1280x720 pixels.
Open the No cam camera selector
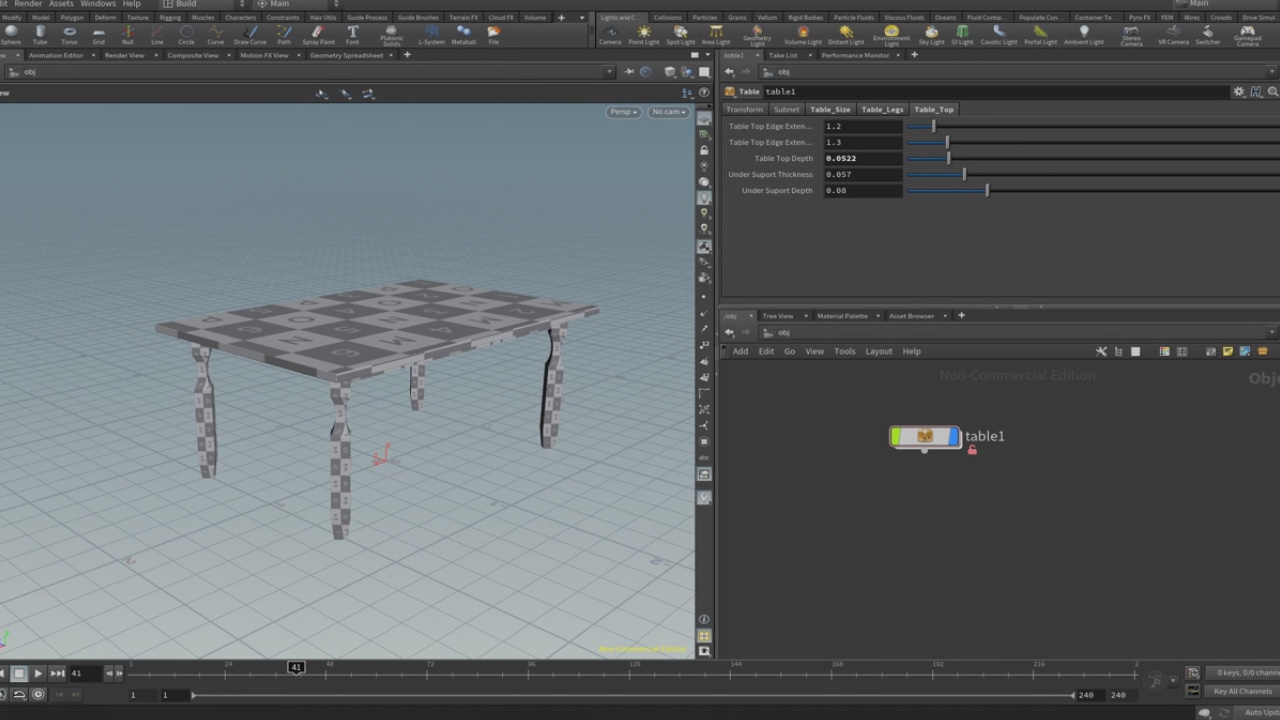667,112
